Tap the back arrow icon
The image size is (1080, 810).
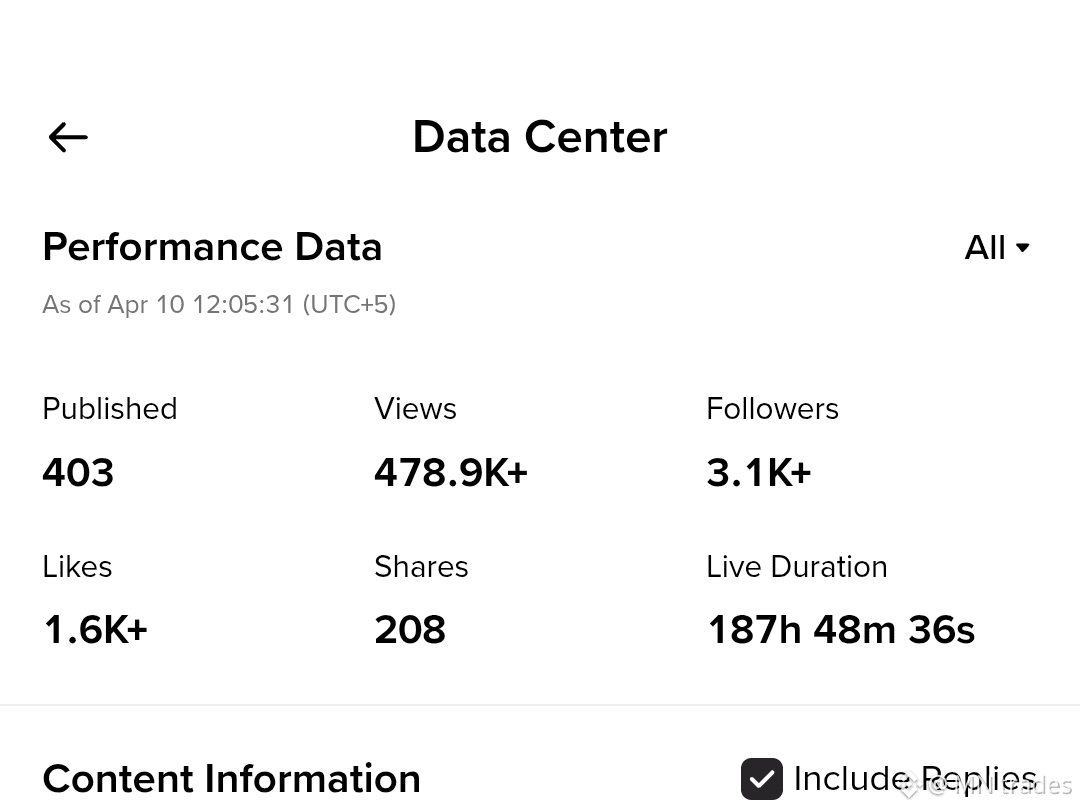pyautogui.click(x=68, y=137)
